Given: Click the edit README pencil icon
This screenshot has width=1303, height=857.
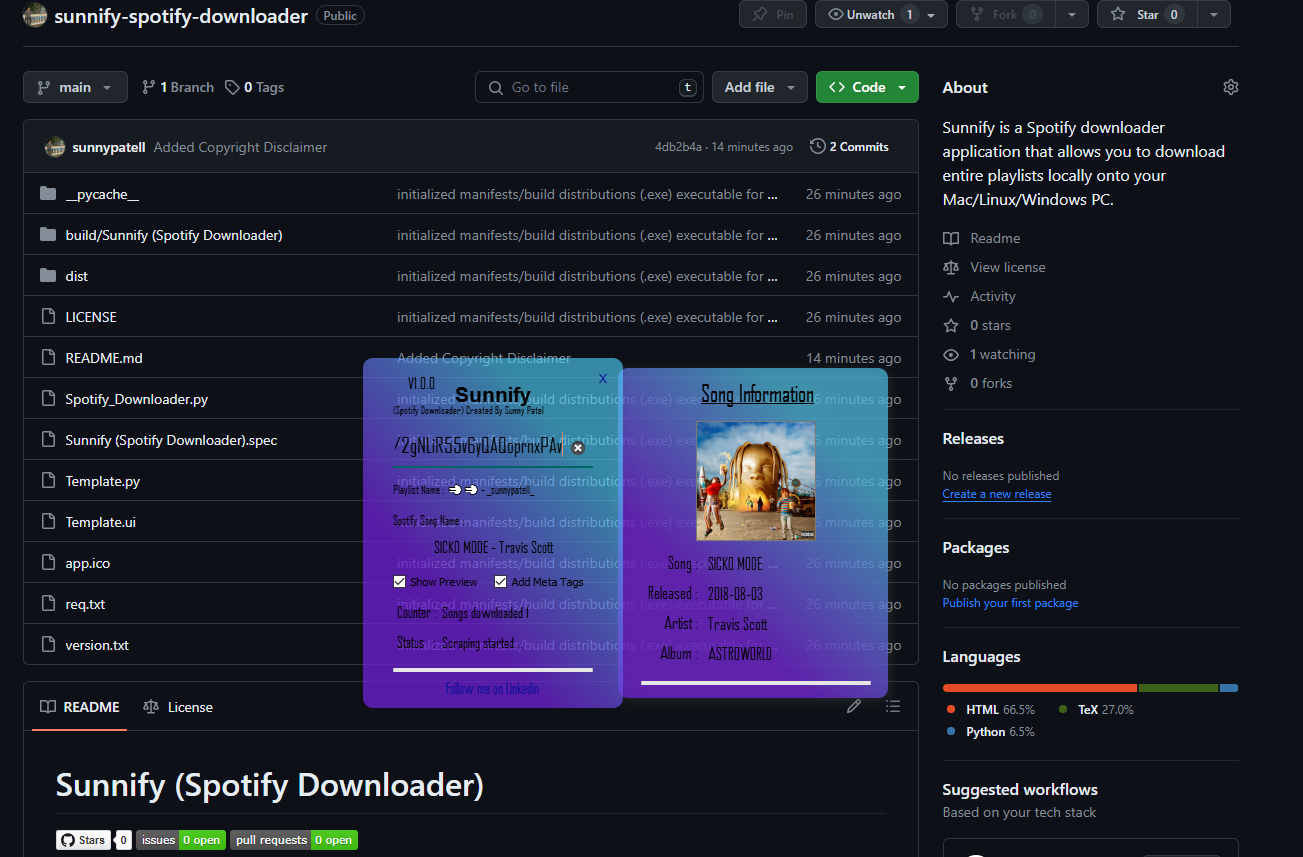Looking at the screenshot, I should [x=854, y=706].
